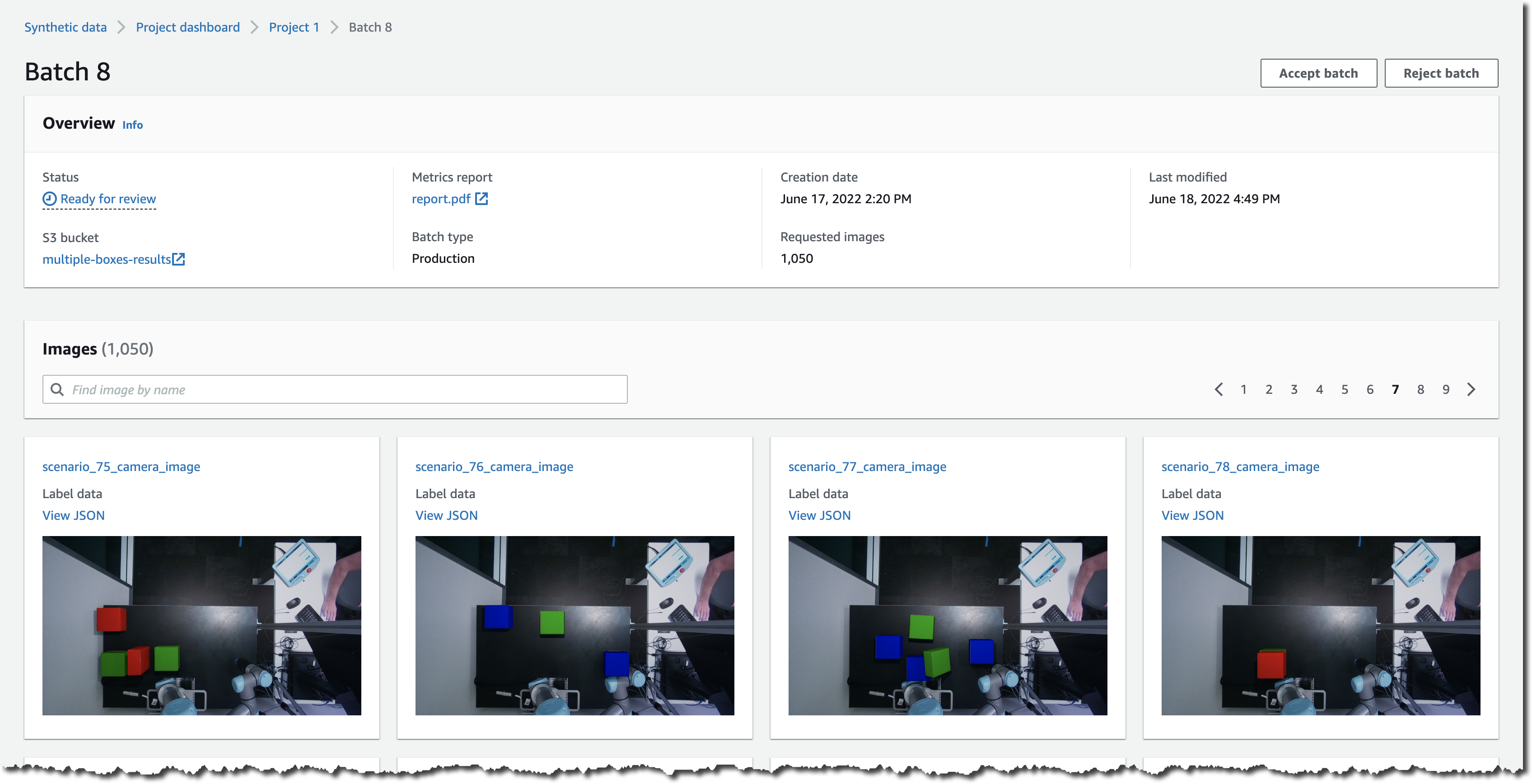Click breadcrumb chevron after Project 1
1532x784 pixels.
click(334, 28)
